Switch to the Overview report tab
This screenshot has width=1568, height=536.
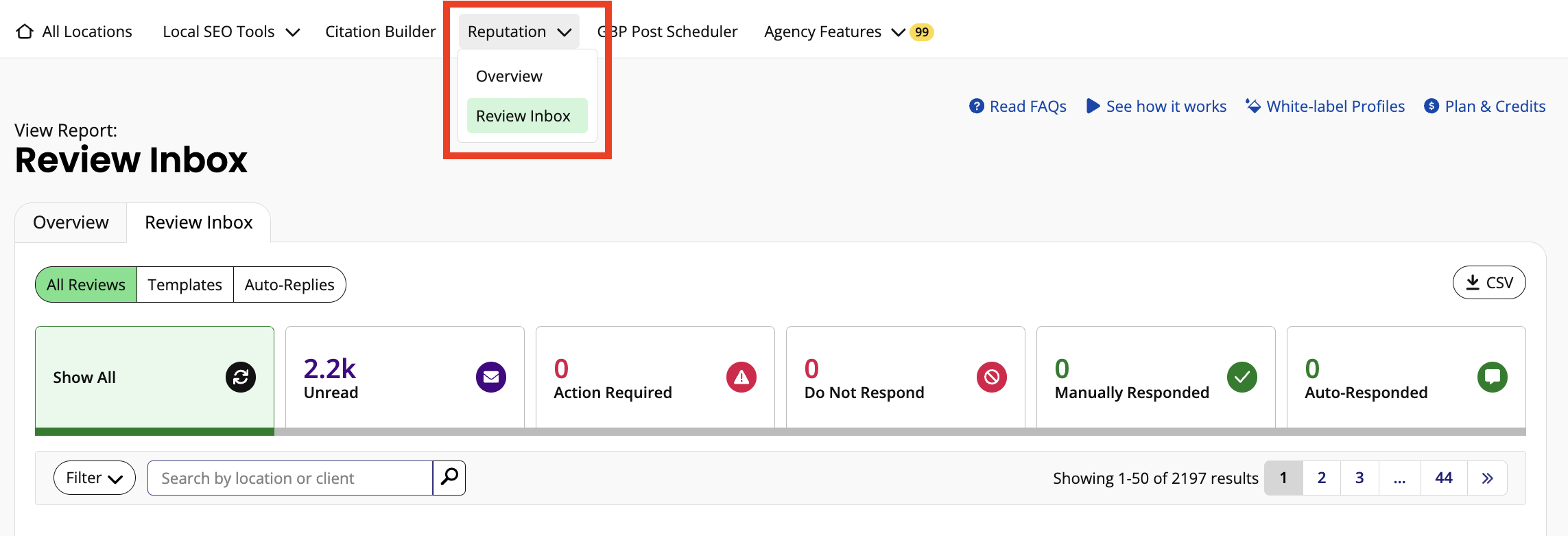[71, 222]
